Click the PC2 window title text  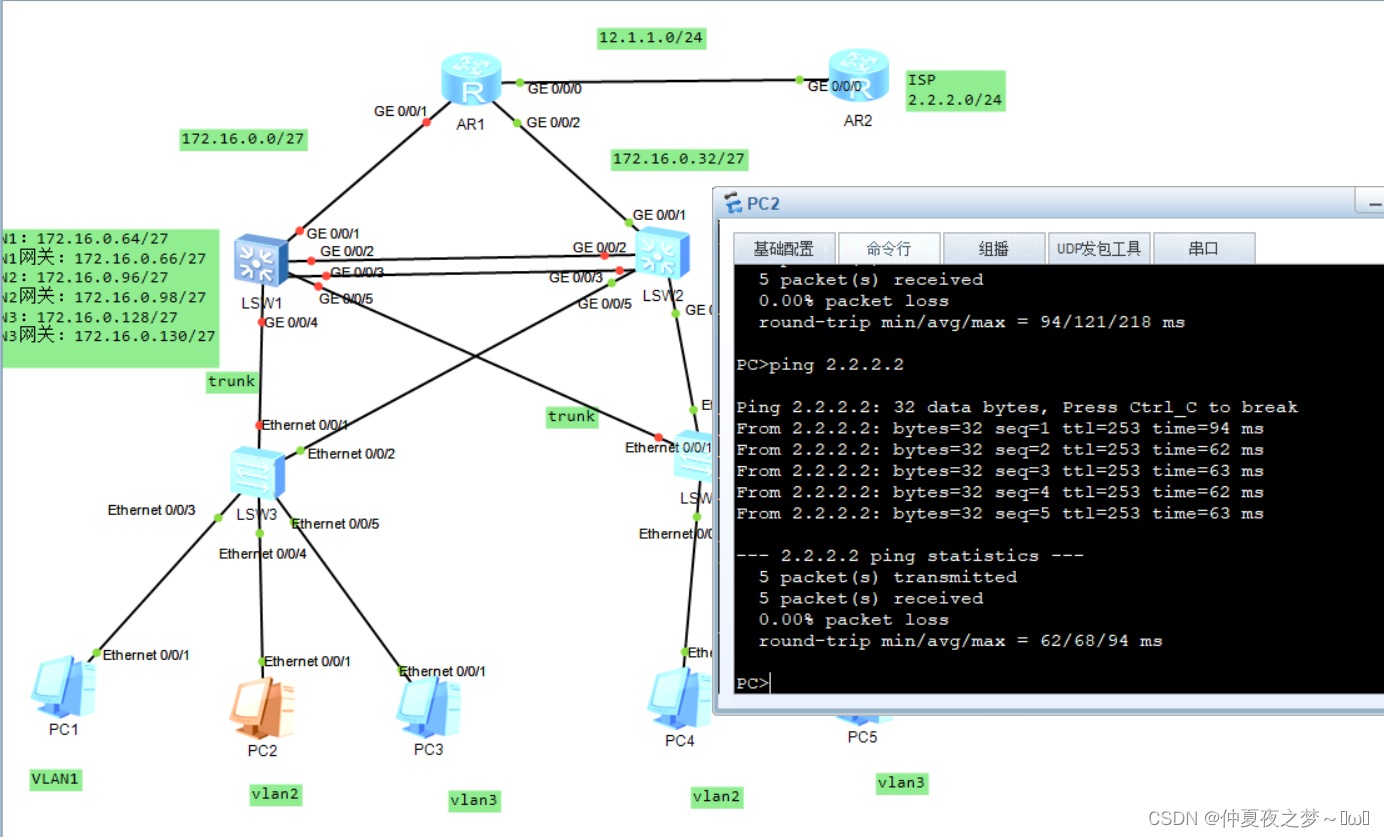point(763,204)
